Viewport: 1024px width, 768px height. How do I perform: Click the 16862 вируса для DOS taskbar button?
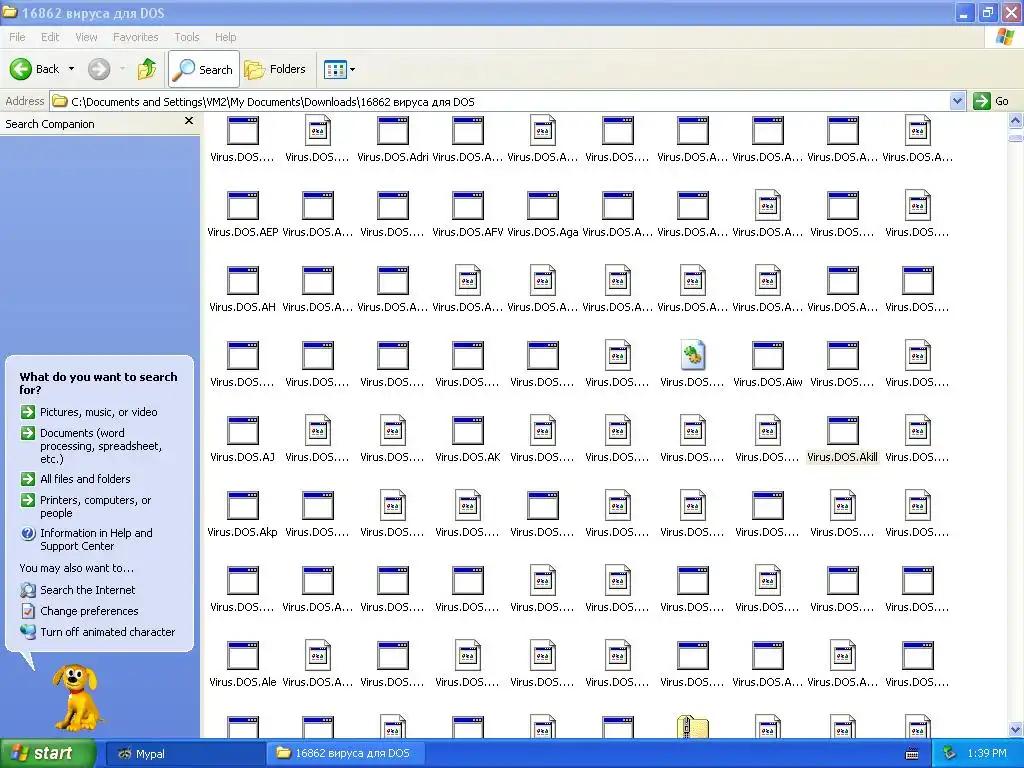(345, 754)
